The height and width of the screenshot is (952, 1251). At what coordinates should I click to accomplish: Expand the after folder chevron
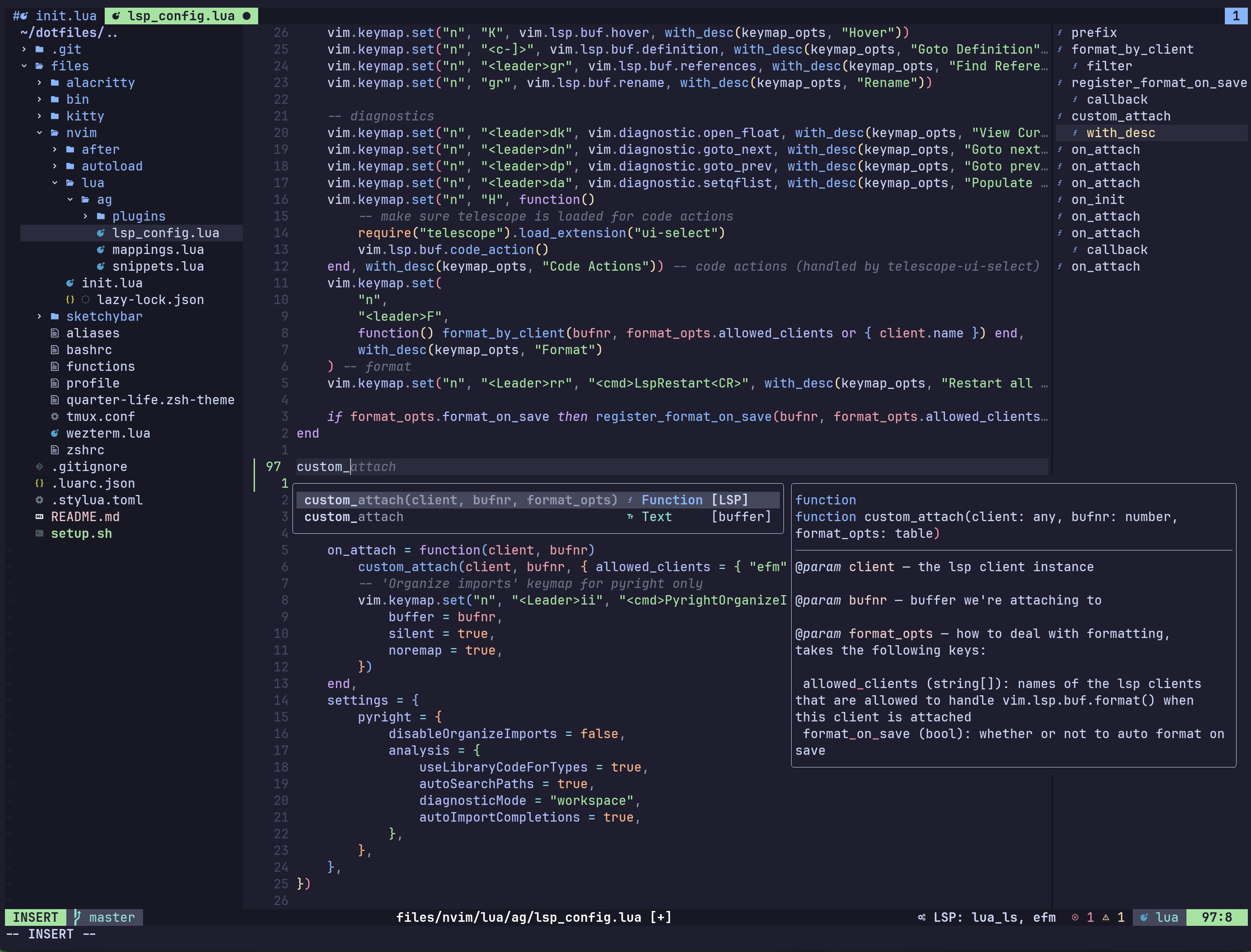click(55, 150)
